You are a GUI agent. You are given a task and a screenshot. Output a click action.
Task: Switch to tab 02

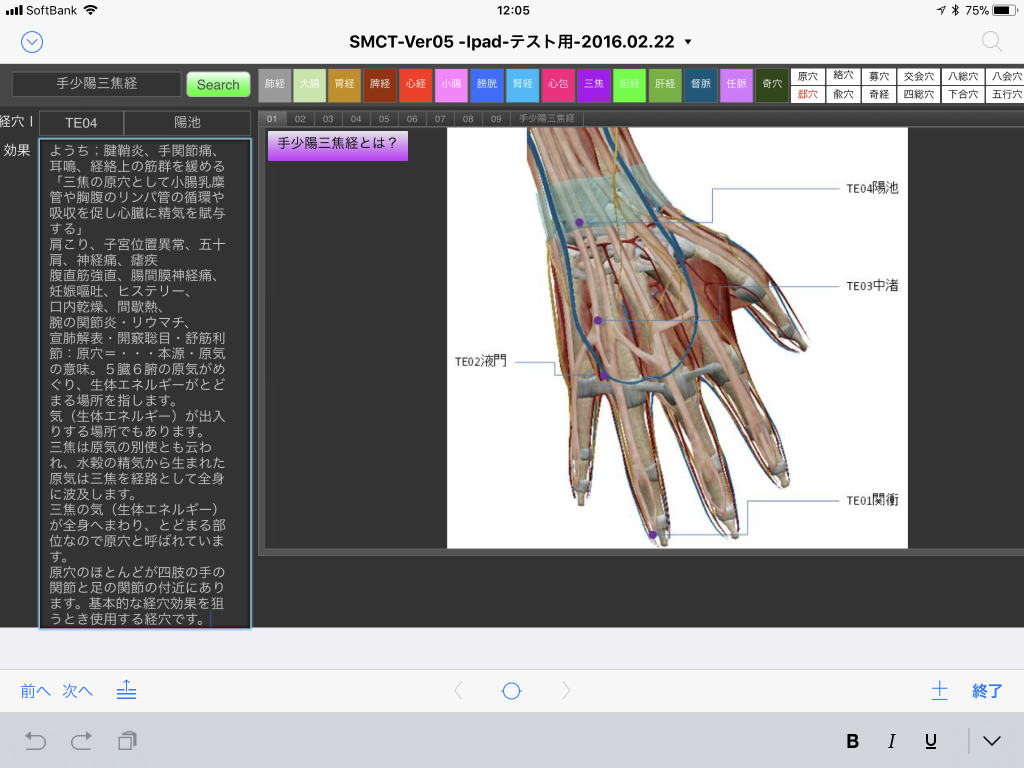[x=299, y=118]
